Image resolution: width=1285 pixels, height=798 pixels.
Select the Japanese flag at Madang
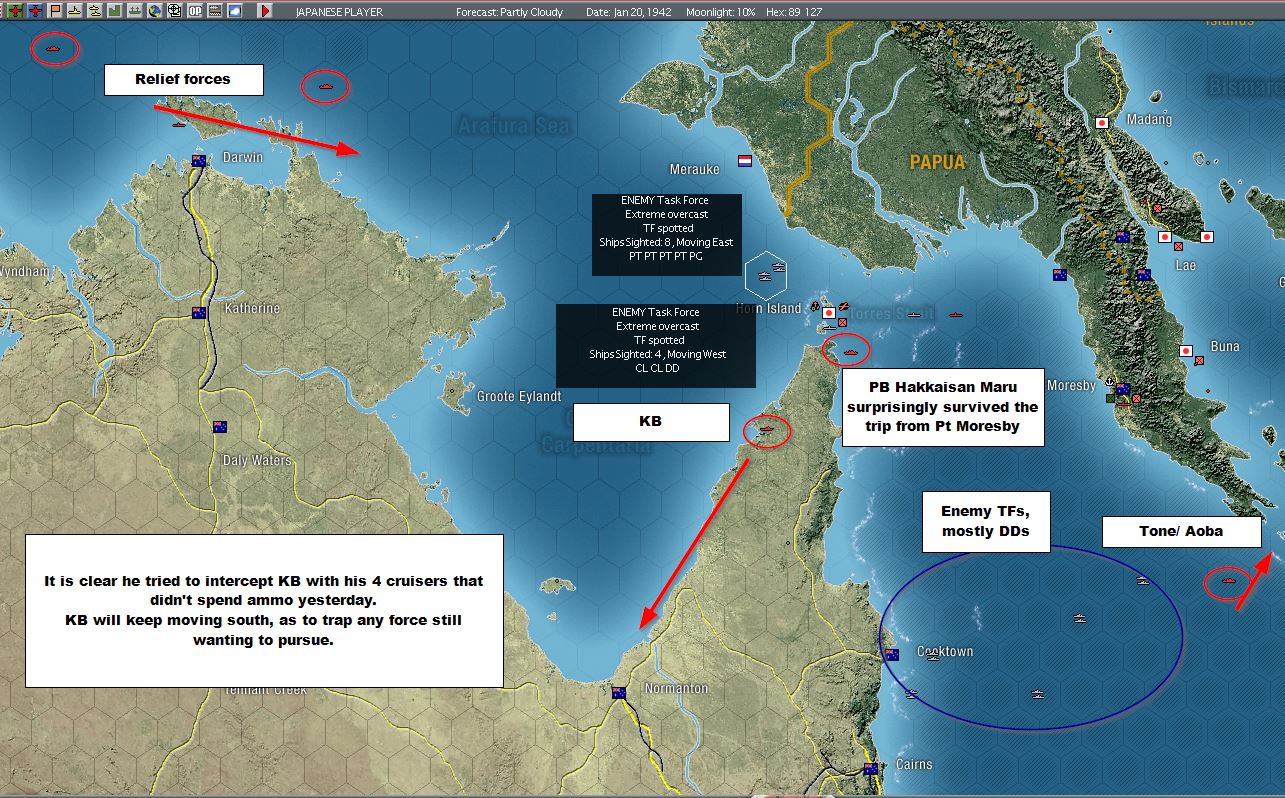(1102, 123)
